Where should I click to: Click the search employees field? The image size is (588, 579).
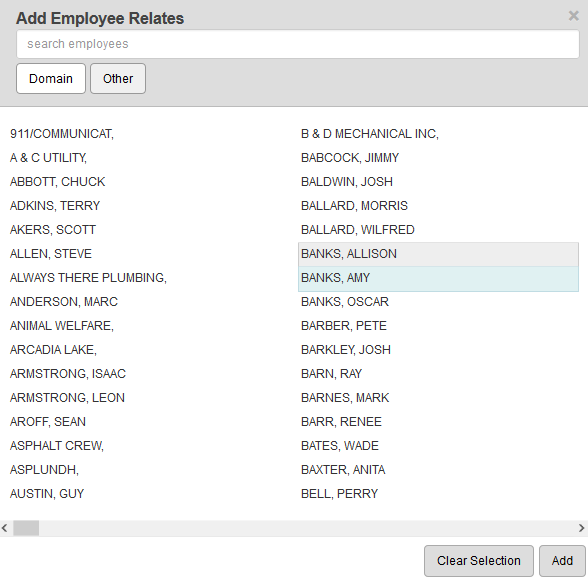298,44
